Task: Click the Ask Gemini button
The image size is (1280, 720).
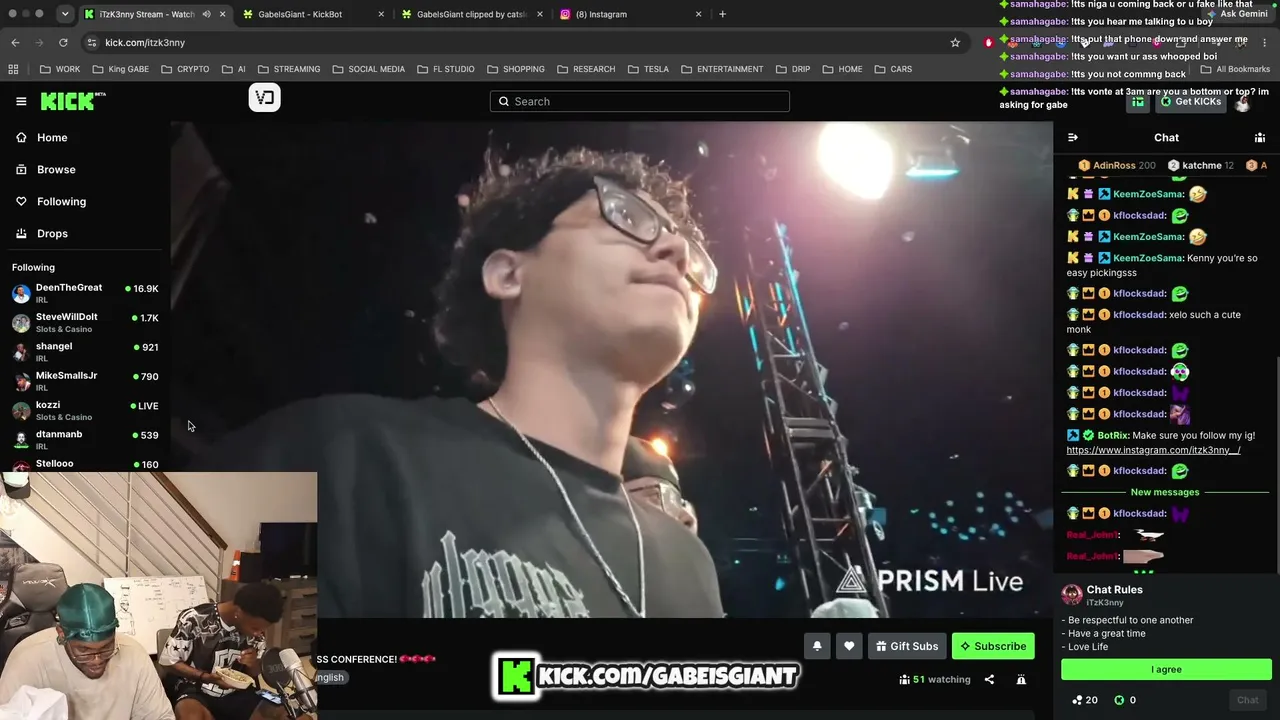Action: click(x=1237, y=14)
